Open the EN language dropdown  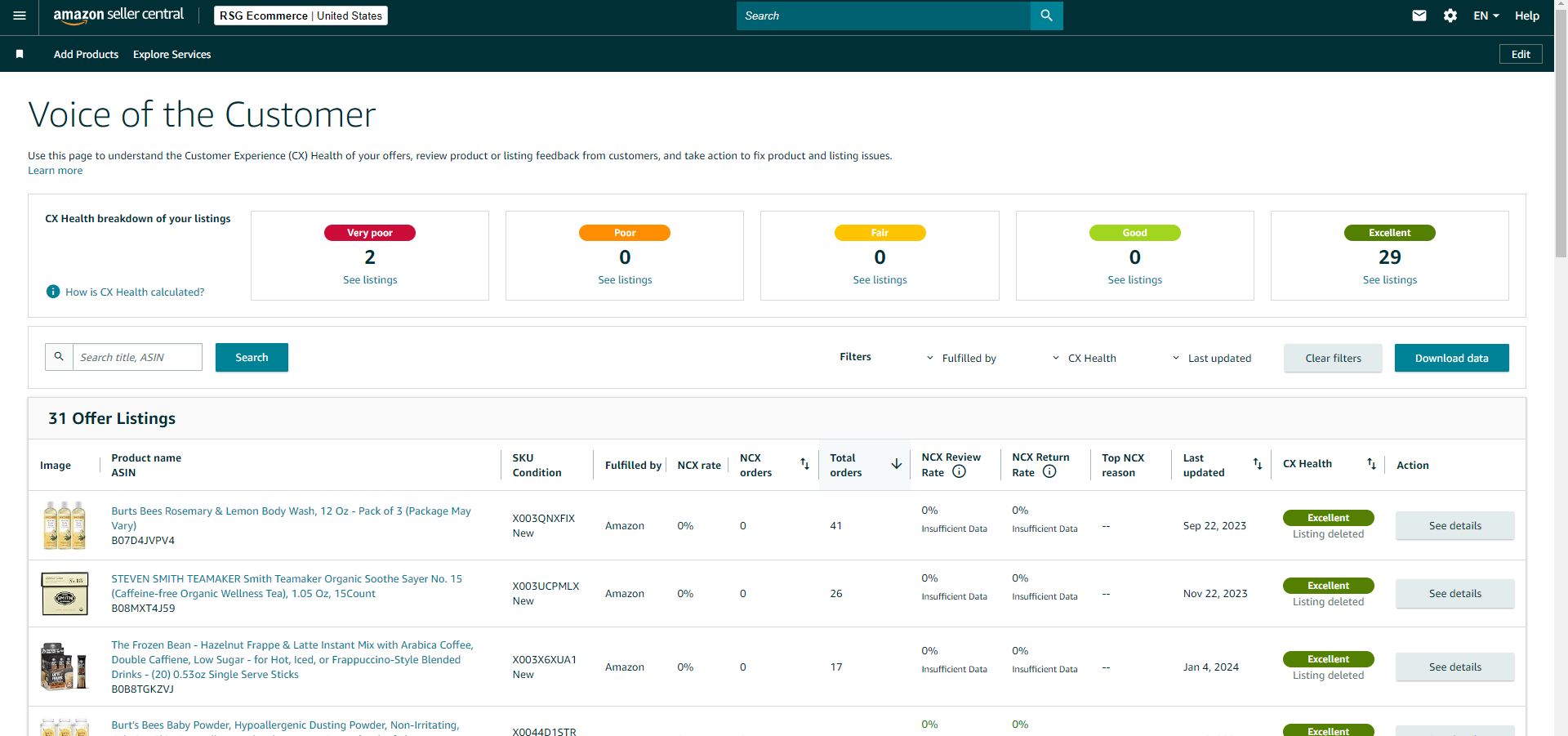[x=1486, y=16]
